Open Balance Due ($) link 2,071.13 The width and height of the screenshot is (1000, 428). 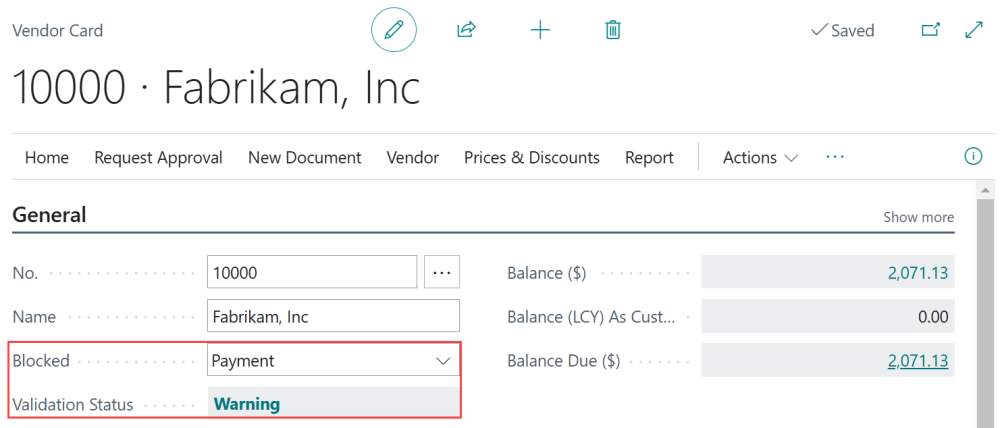point(918,361)
